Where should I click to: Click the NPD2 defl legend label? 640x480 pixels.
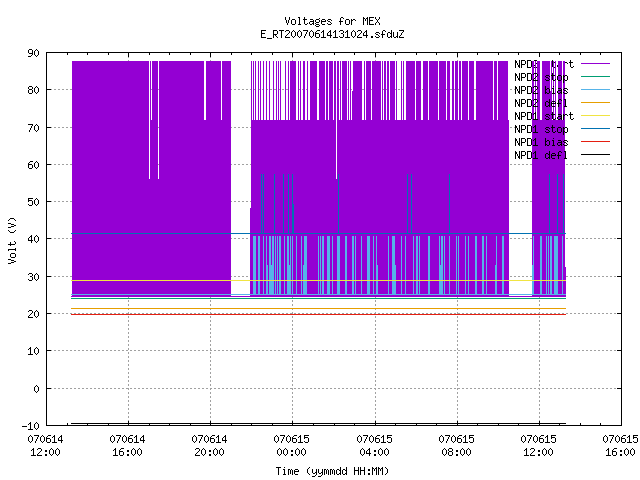(541, 103)
